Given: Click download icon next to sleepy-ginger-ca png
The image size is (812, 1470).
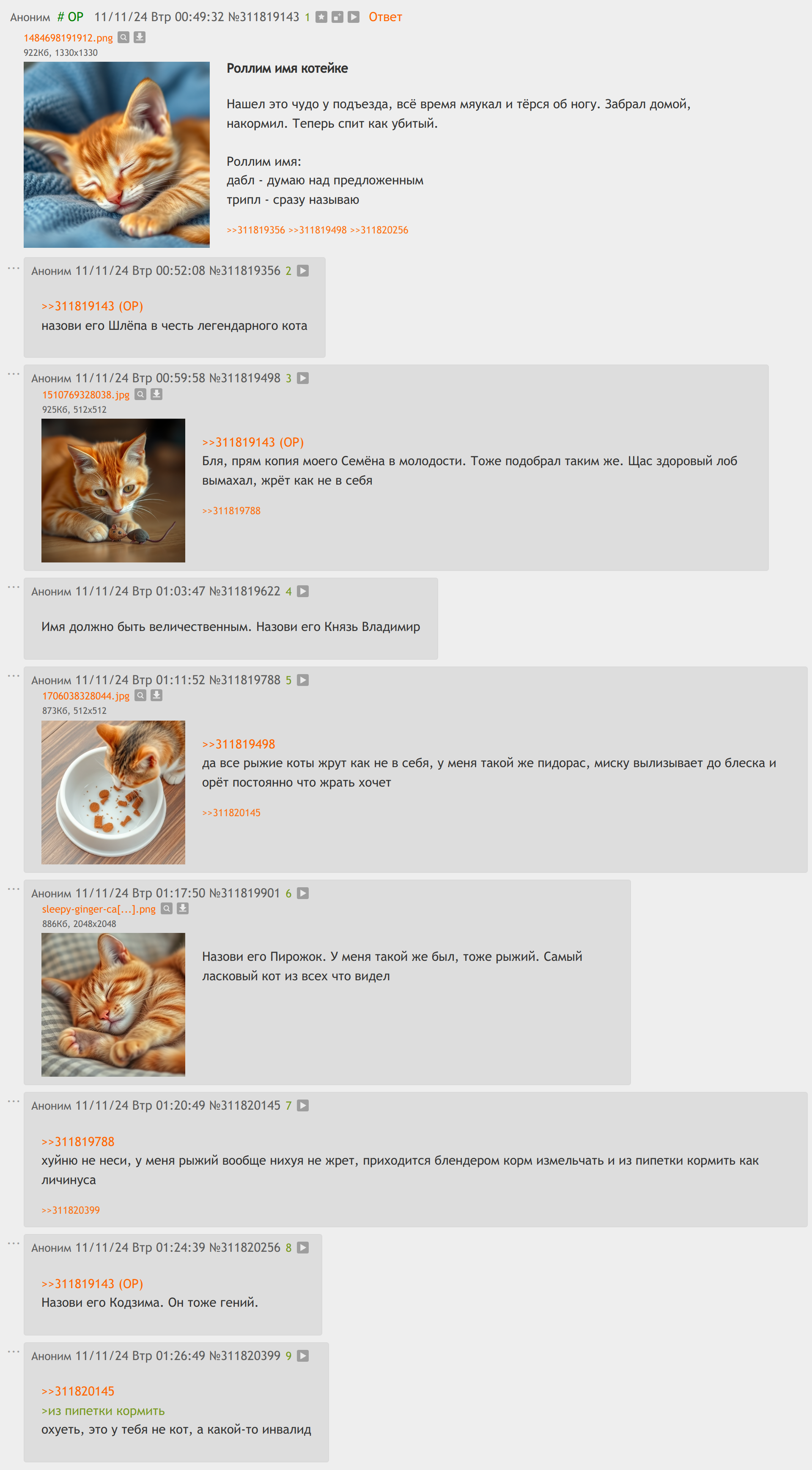Looking at the screenshot, I should pos(183,908).
